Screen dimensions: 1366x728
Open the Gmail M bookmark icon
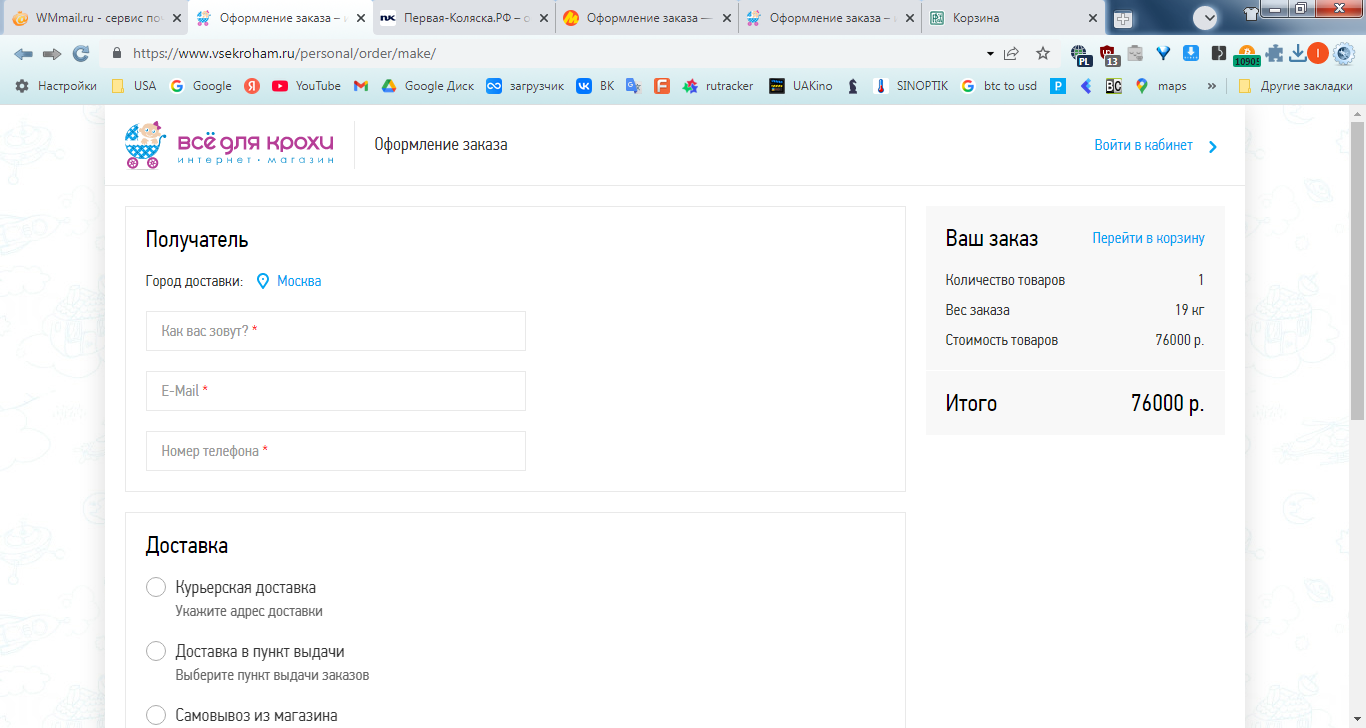[361, 86]
